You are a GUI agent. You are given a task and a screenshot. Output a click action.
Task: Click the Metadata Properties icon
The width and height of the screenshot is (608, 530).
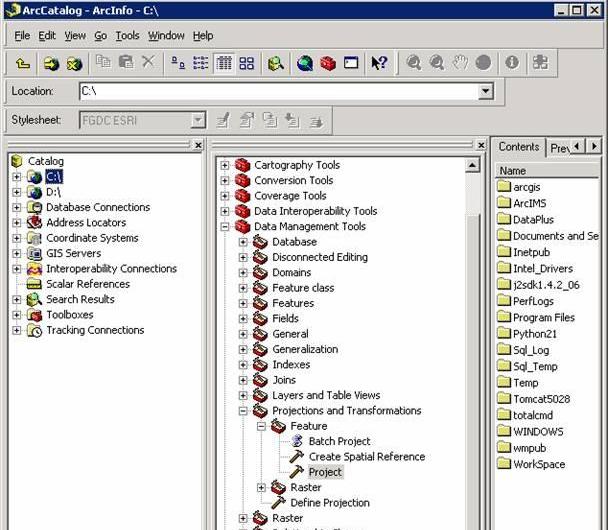(247, 120)
